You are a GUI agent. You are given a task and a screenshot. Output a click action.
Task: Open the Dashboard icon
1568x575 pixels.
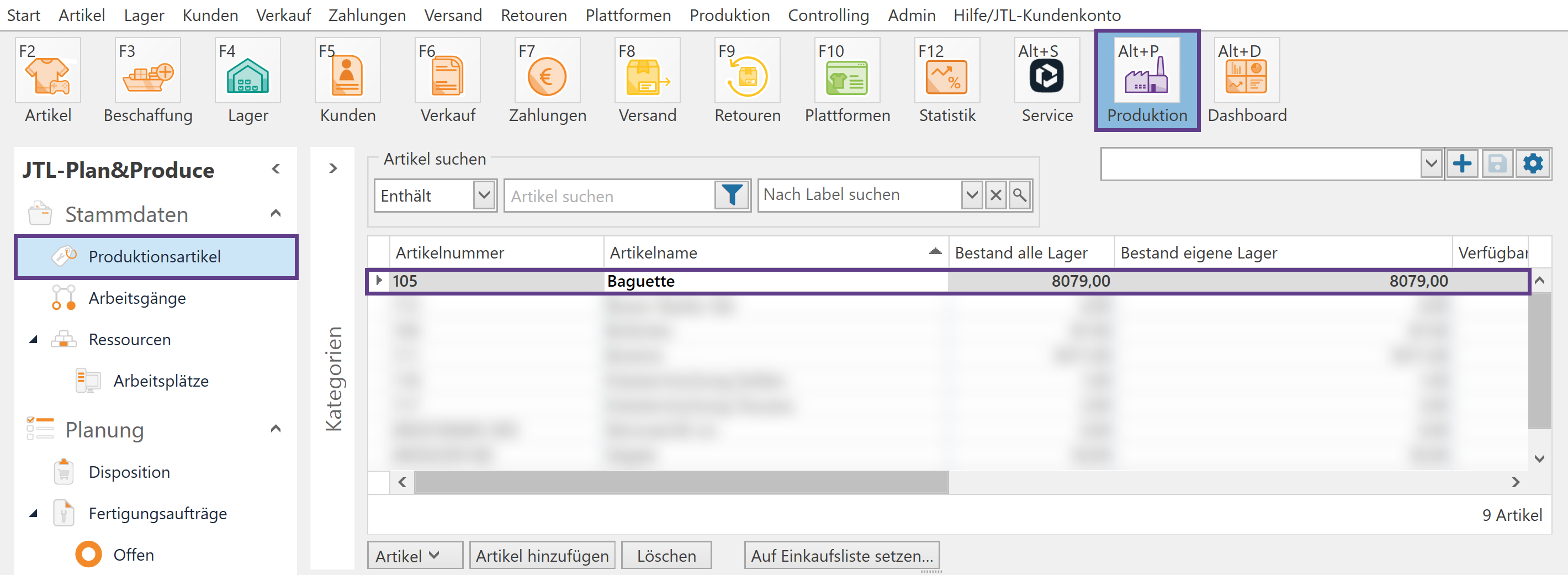pyautogui.click(x=1246, y=77)
